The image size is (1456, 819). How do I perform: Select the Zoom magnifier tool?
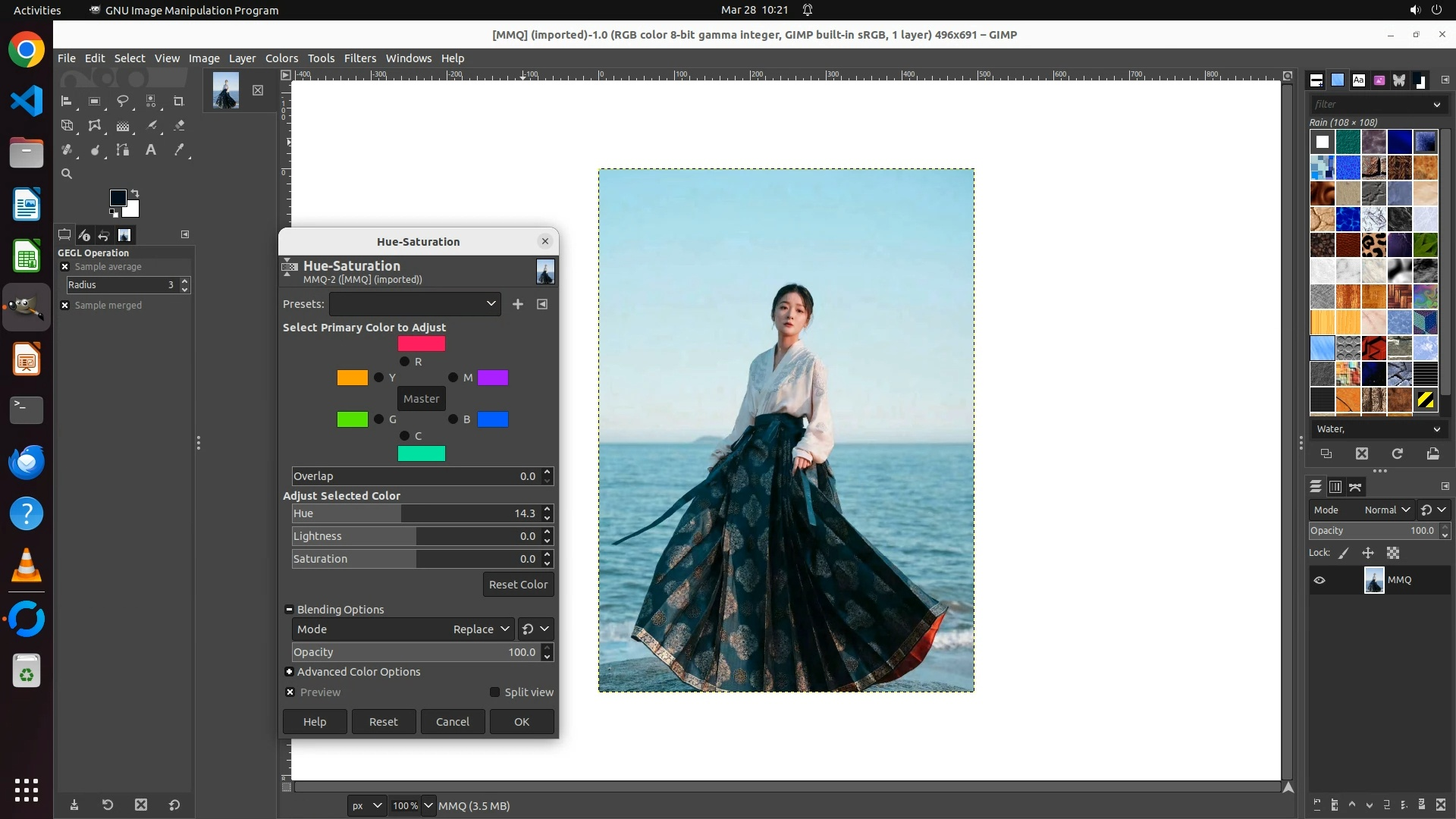(67, 174)
